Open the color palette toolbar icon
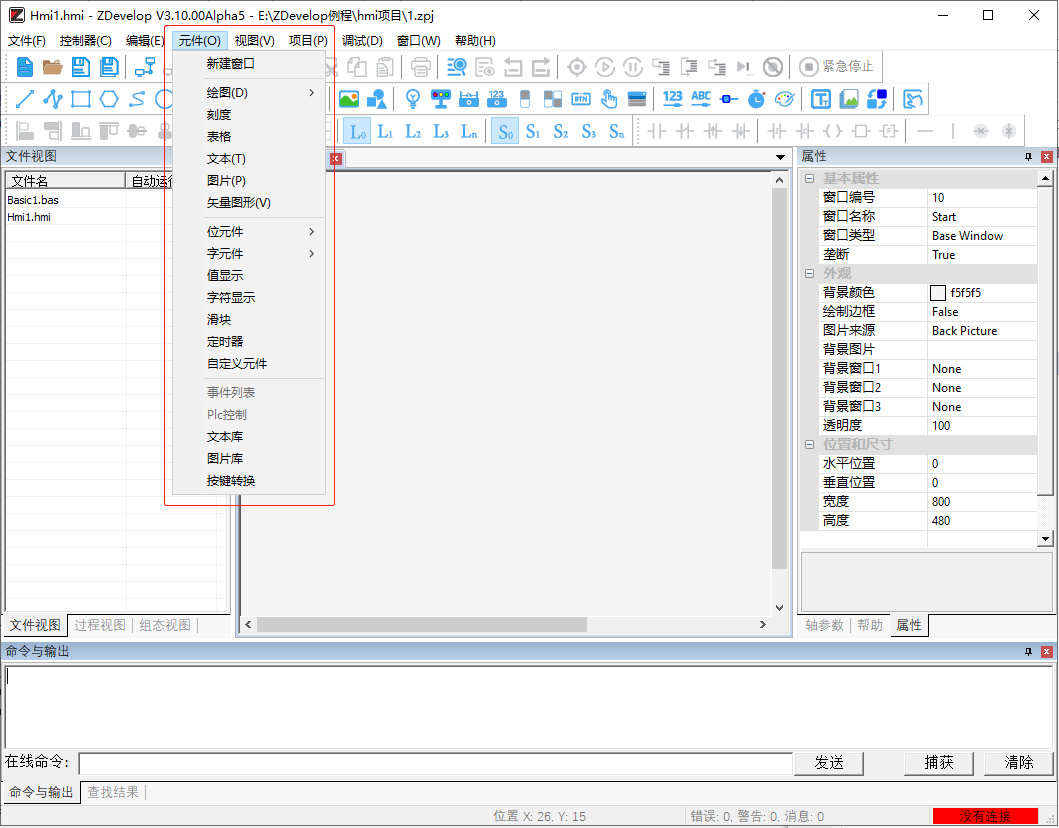The image size is (1059, 828). point(784,99)
